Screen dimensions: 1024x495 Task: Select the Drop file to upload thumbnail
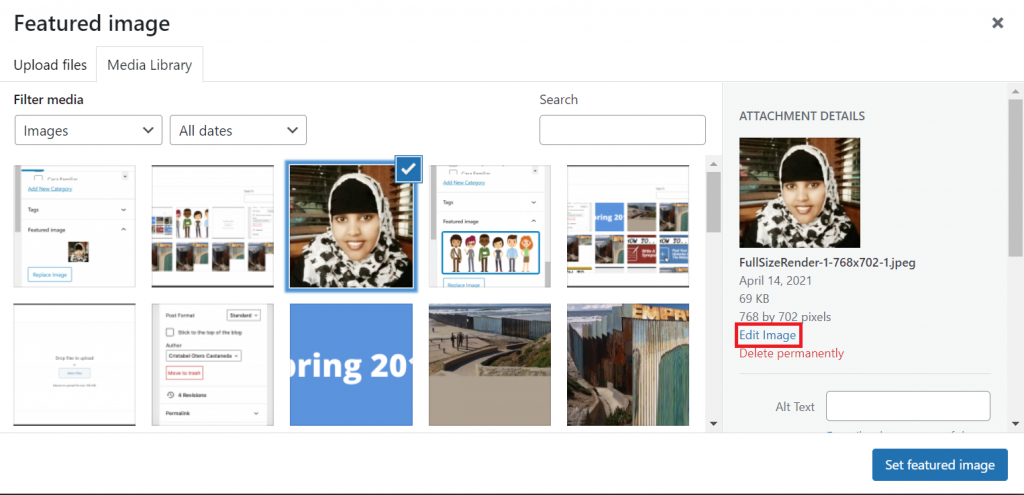[74, 364]
